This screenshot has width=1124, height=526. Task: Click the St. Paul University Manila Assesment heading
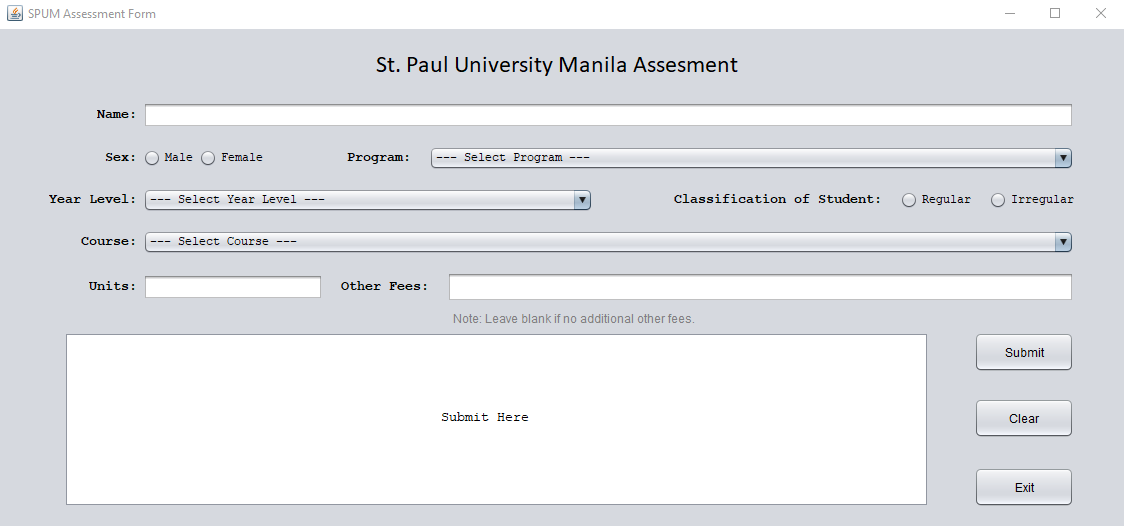tap(557, 64)
